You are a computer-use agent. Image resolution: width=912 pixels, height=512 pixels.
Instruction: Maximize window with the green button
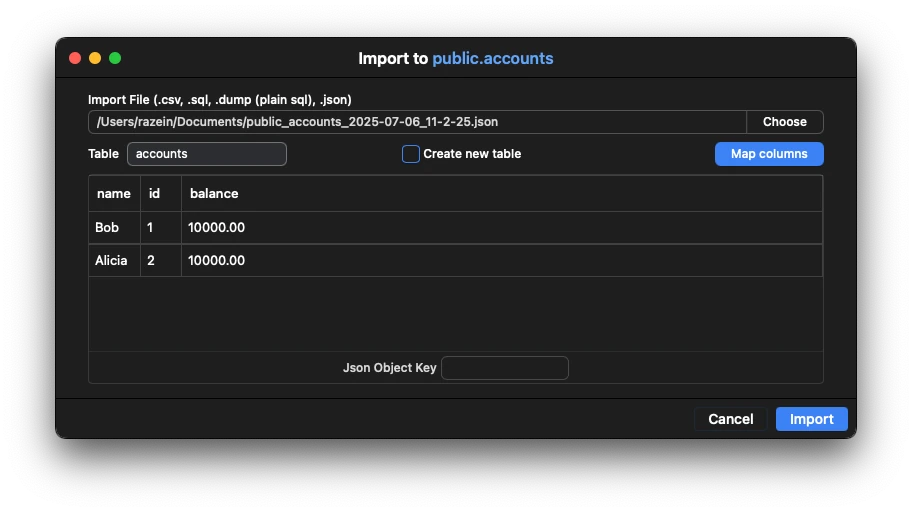pyautogui.click(x=115, y=58)
